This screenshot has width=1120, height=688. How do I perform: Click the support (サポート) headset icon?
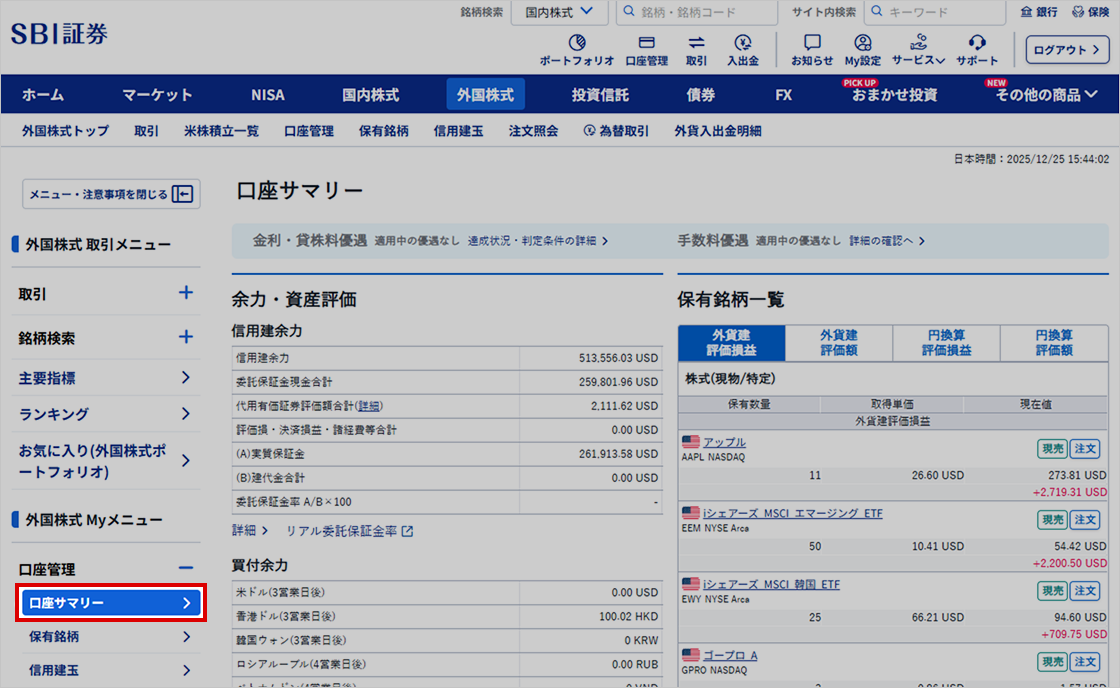click(x=977, y=43)
